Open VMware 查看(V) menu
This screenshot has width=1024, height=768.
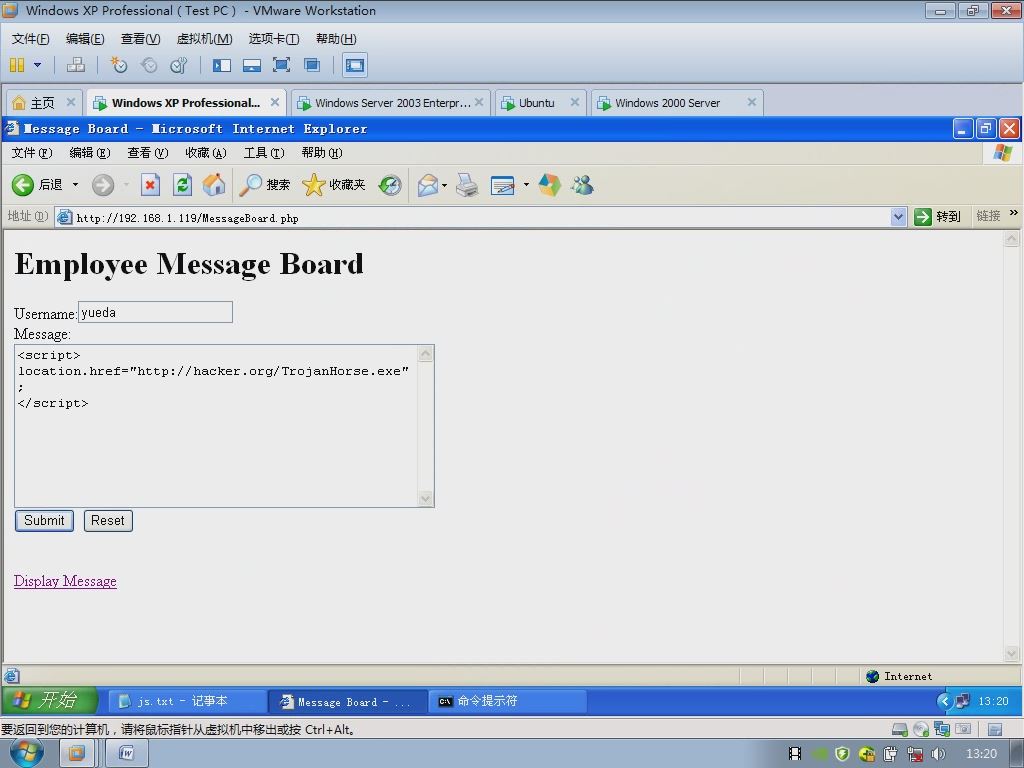coord(140,39)
